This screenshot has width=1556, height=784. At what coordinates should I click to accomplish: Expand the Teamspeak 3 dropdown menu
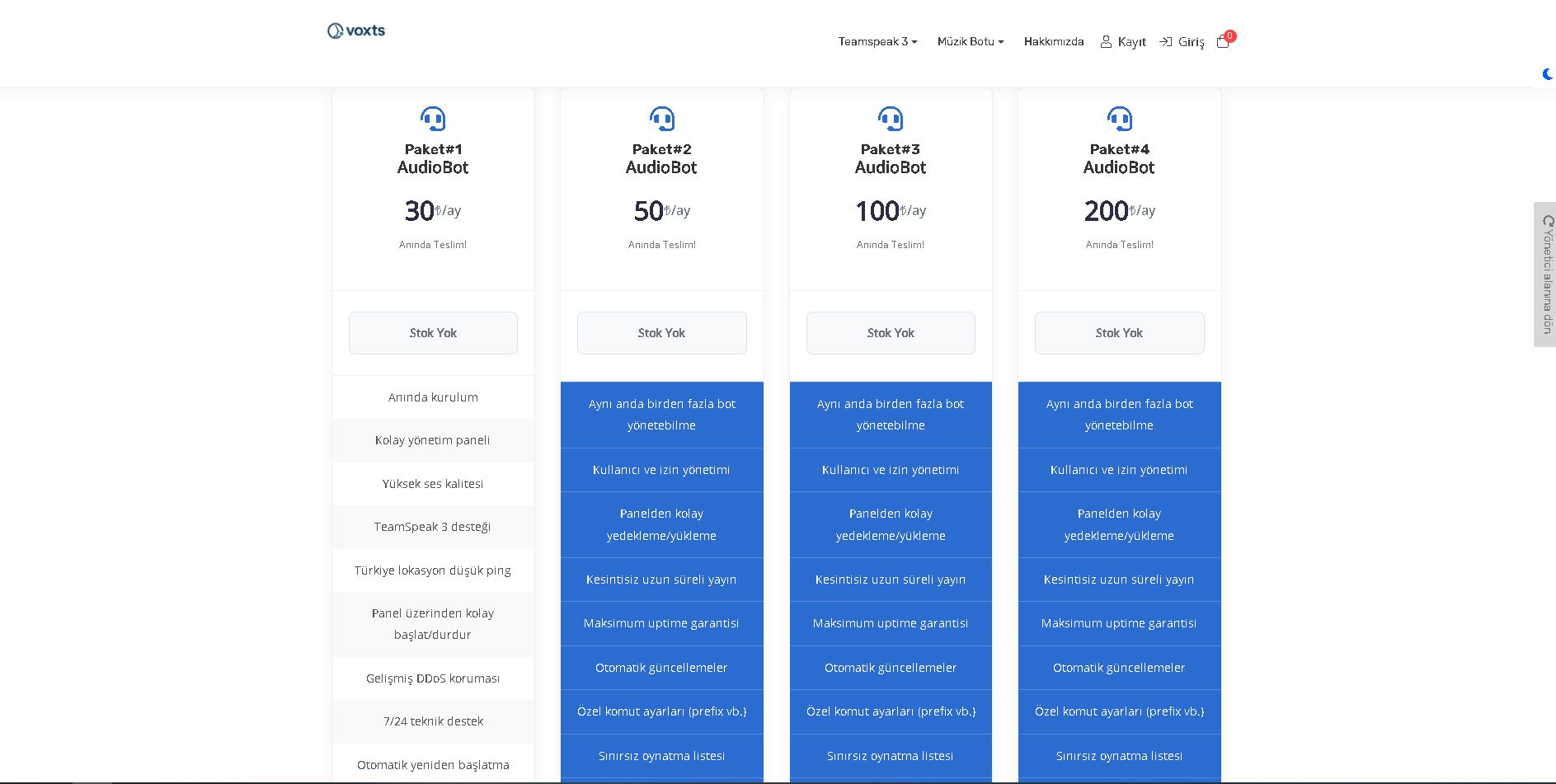(877, 41)
